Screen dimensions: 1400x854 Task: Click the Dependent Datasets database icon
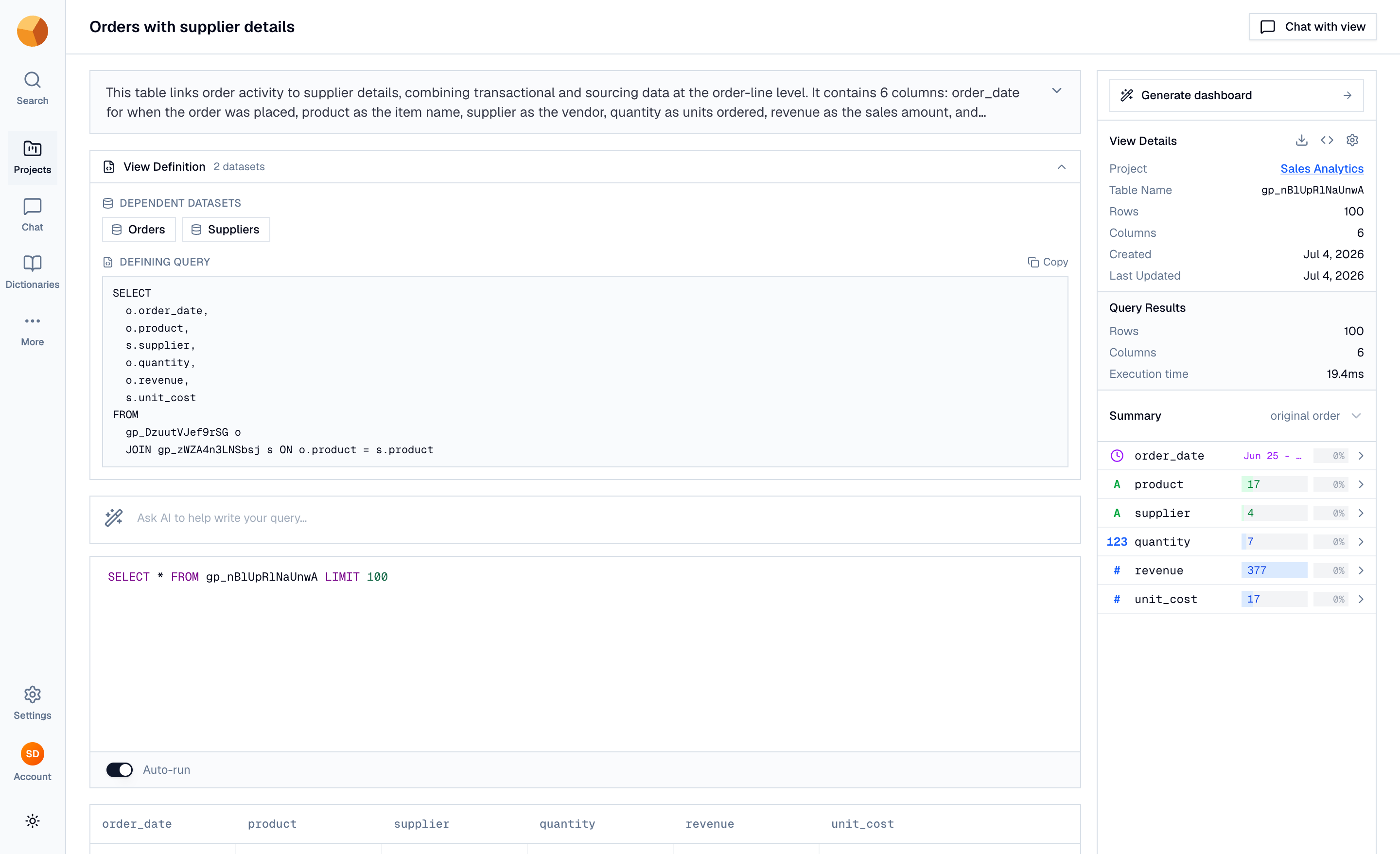(x=108, y=203)
